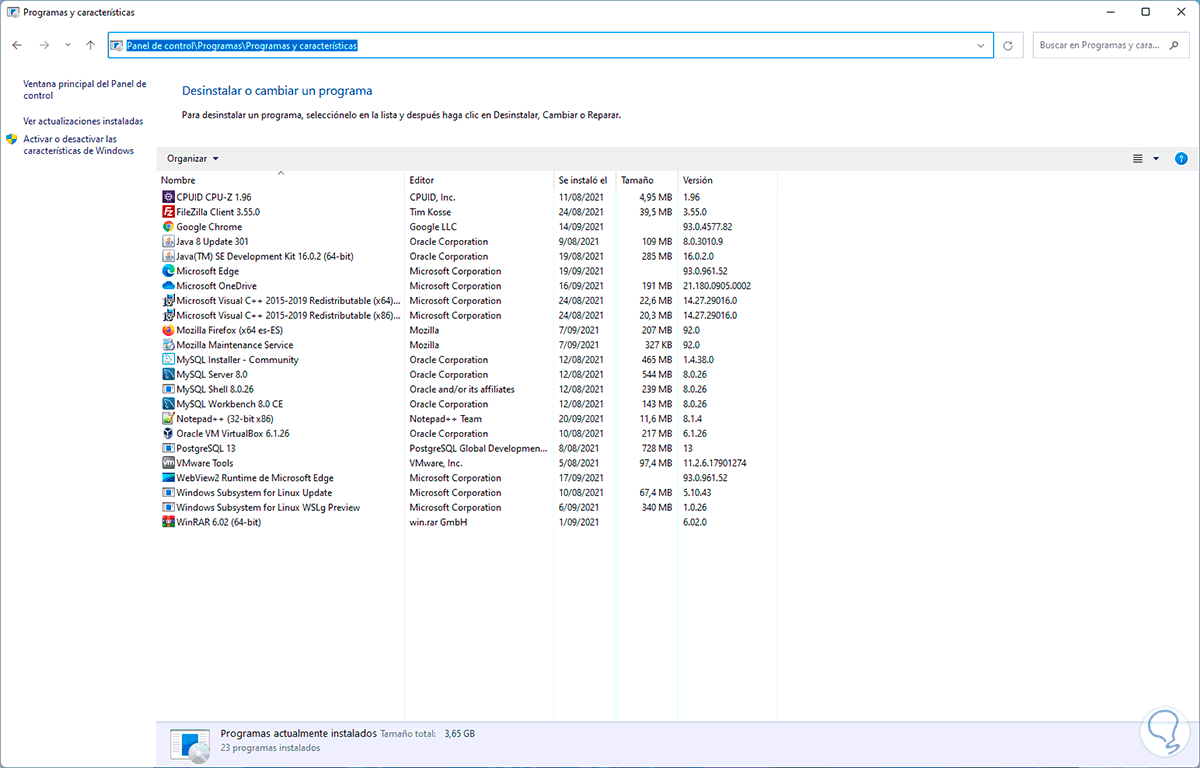The image size is (1200, 768).
Task: Click the Tim Kosse editor cell
Action: click(430, 212)
